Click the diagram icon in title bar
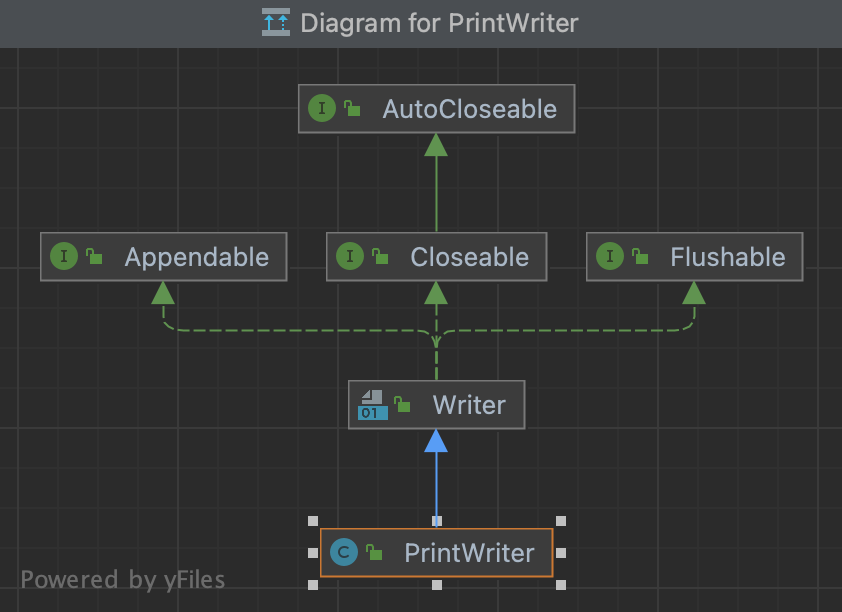The height and width of the screenshot is (612, 842). pos(276,22)
